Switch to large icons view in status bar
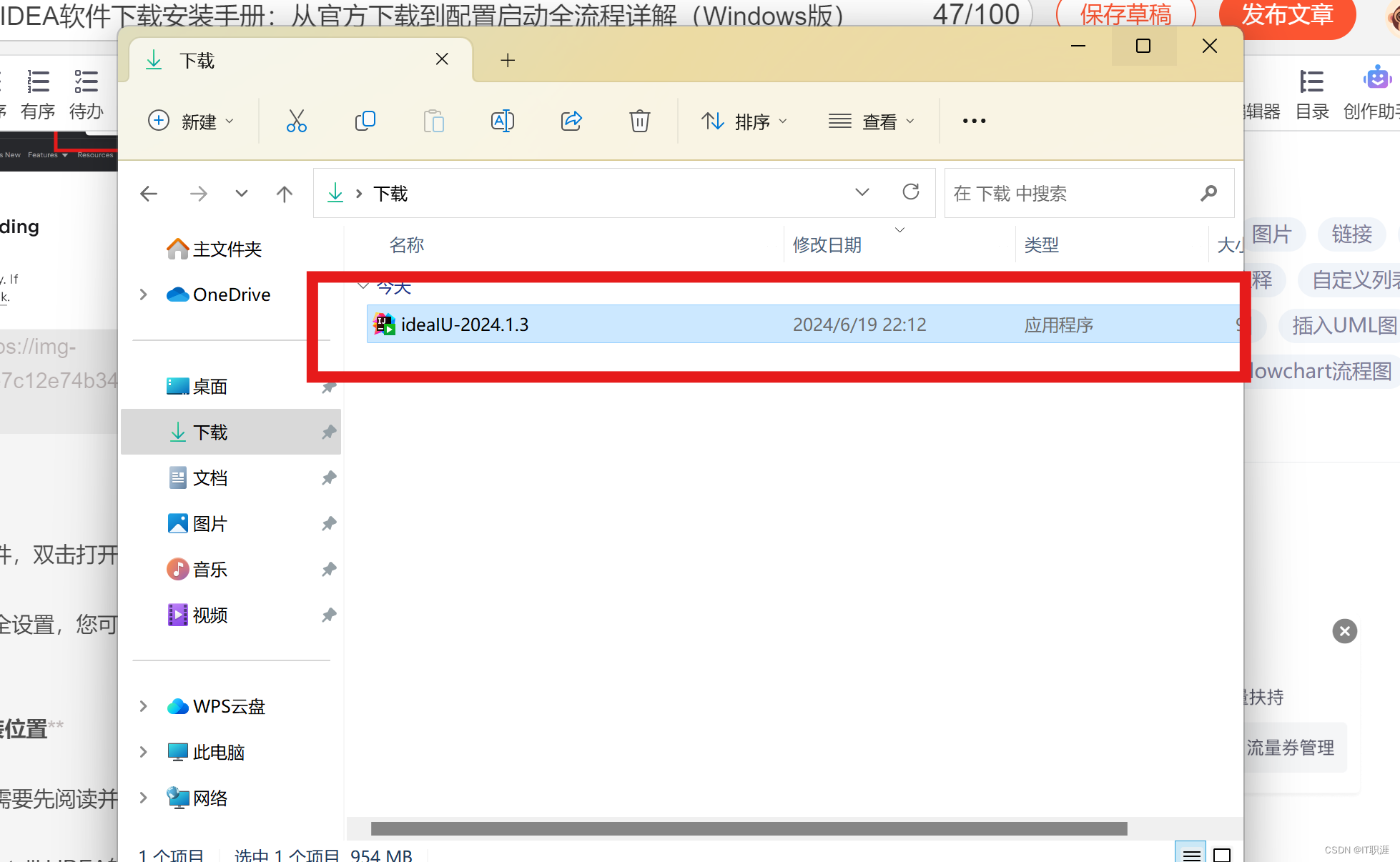This screenshot has height=862, width=1400. [x=1223, y=853]
